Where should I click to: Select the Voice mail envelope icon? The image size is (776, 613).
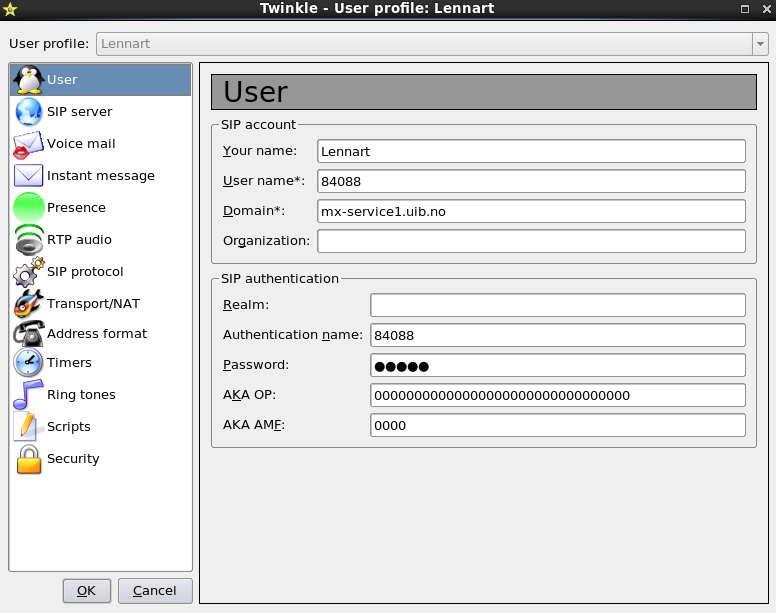point(28,144)
